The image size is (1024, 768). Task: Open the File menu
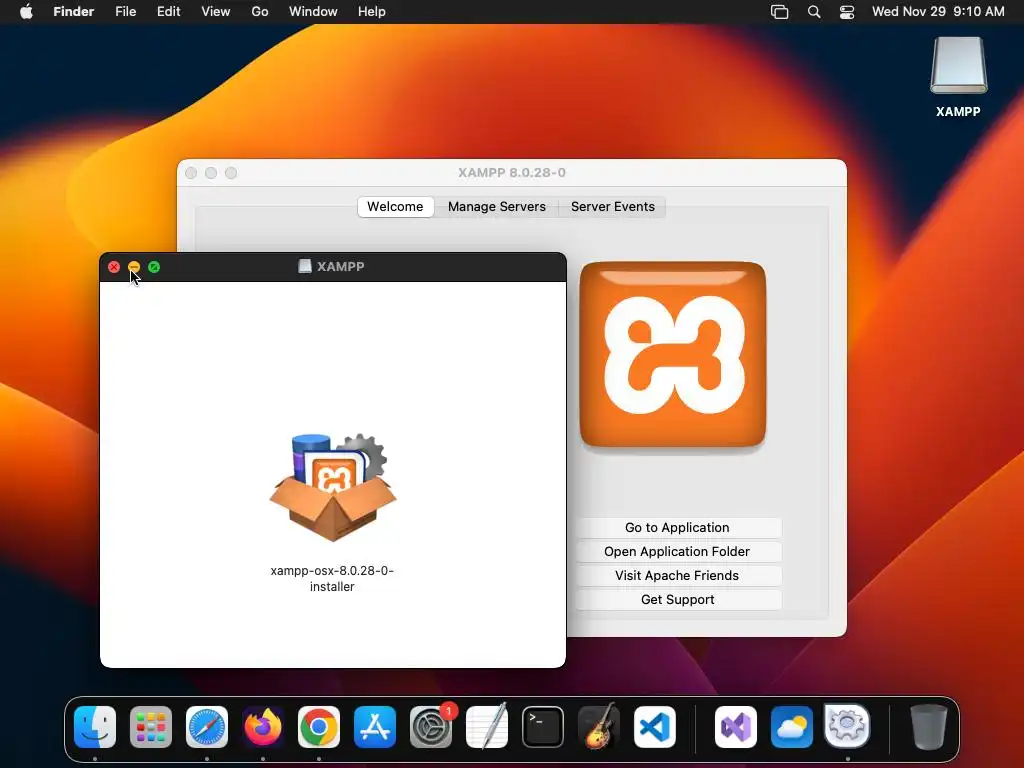tap(125, 12)
